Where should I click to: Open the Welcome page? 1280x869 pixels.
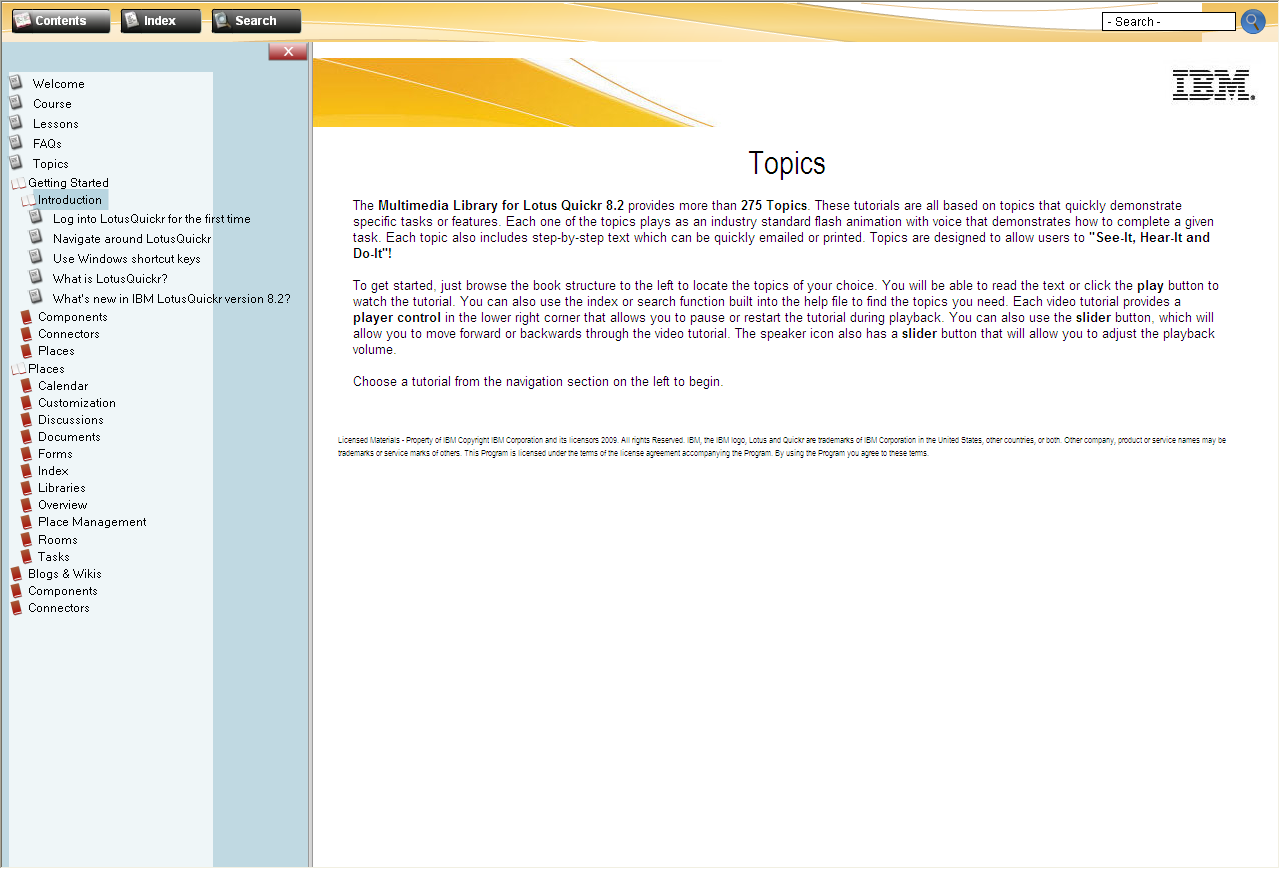(58, 84)
